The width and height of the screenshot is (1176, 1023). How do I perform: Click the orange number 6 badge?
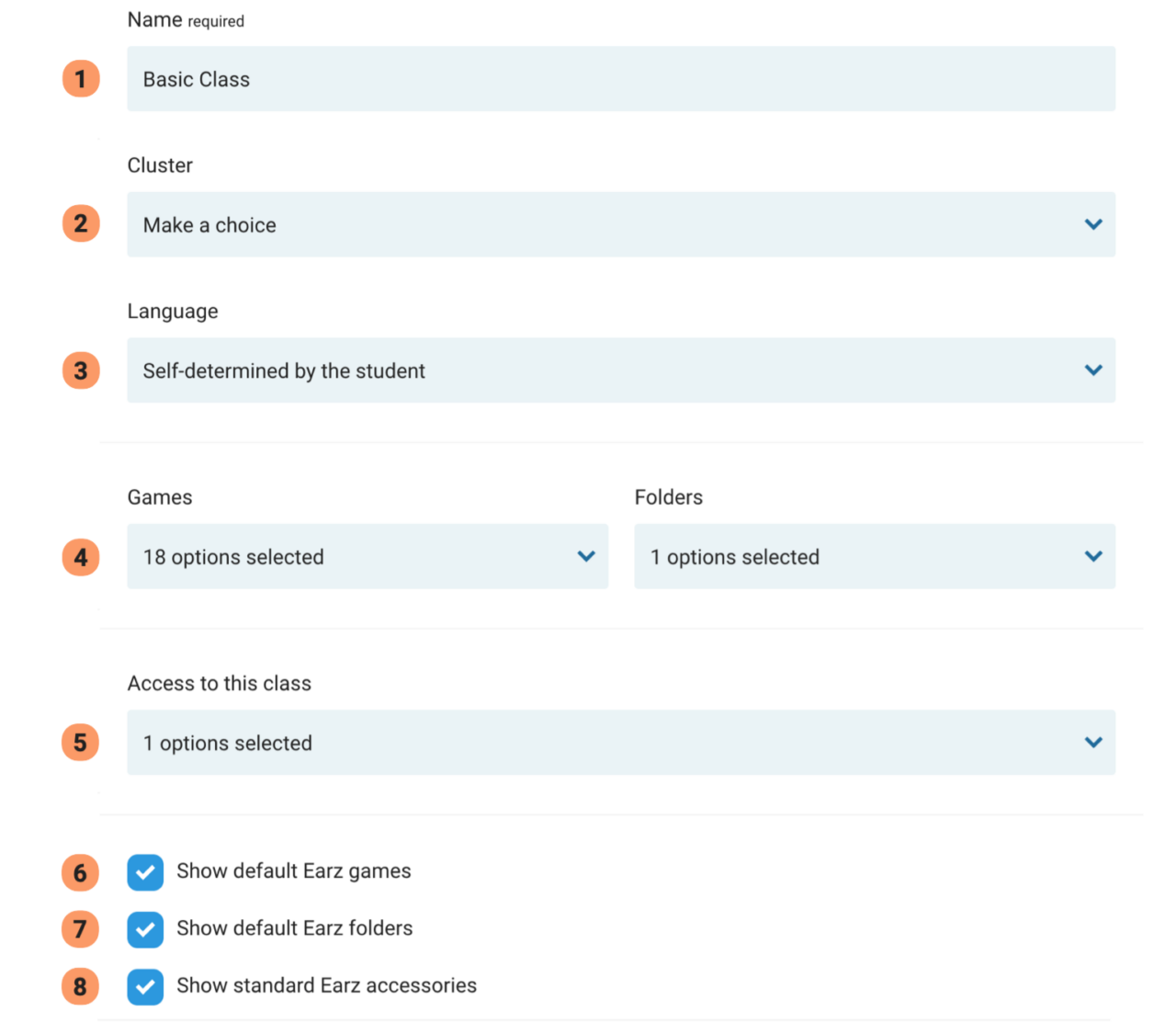pos(81,872)
